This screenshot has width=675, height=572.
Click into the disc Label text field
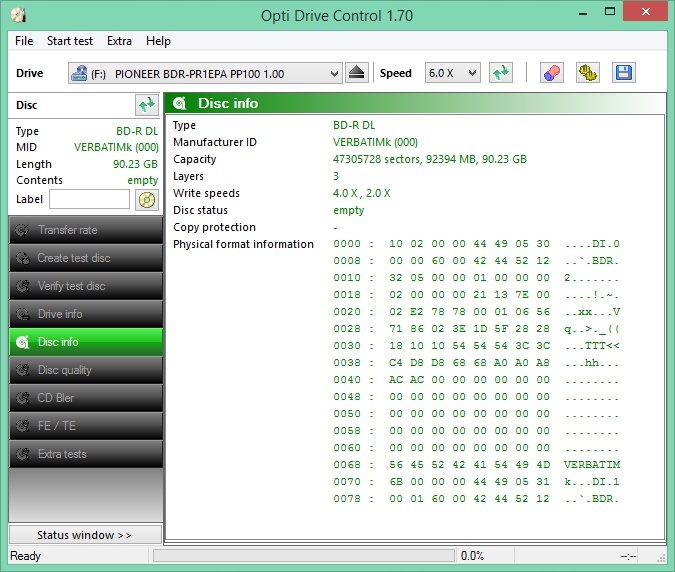89,199
